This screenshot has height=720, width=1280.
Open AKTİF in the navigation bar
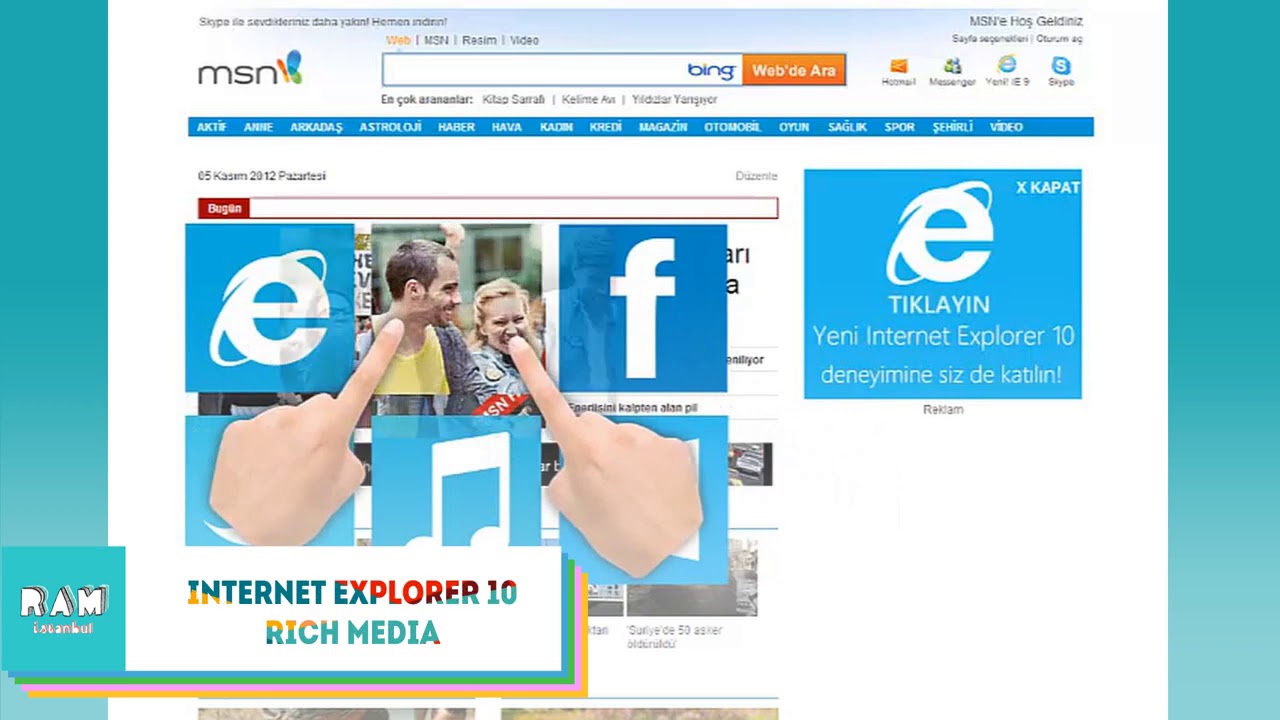[211, 127]
